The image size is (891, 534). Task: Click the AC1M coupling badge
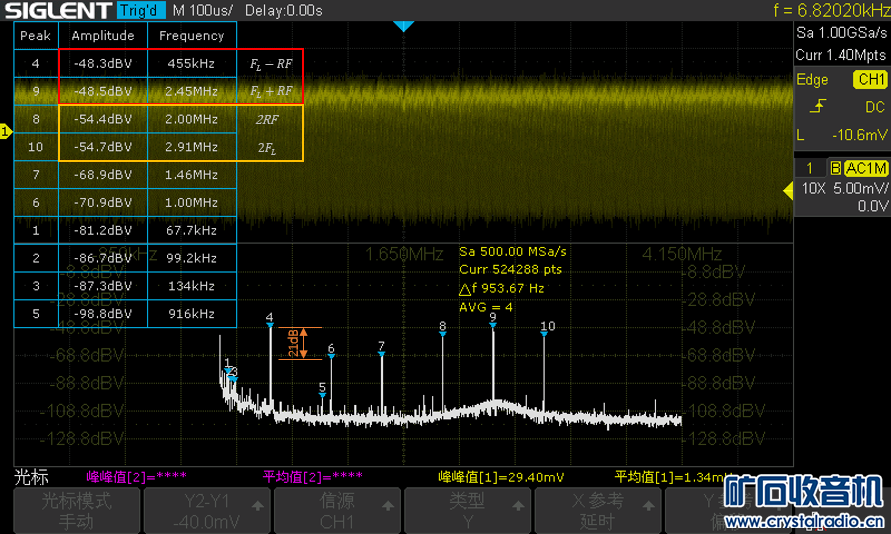point(865,168)
